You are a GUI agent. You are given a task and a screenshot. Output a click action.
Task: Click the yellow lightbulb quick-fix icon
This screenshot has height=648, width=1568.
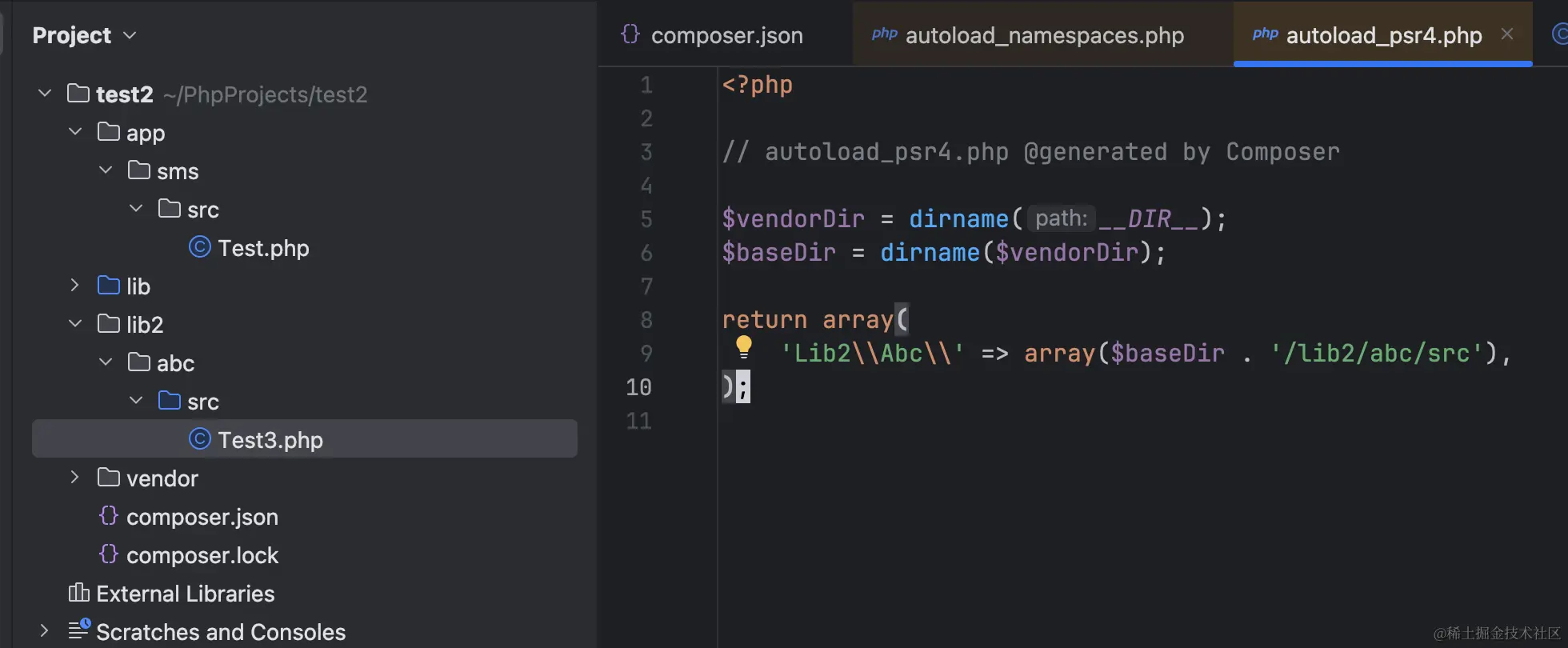tap(744, 347)
